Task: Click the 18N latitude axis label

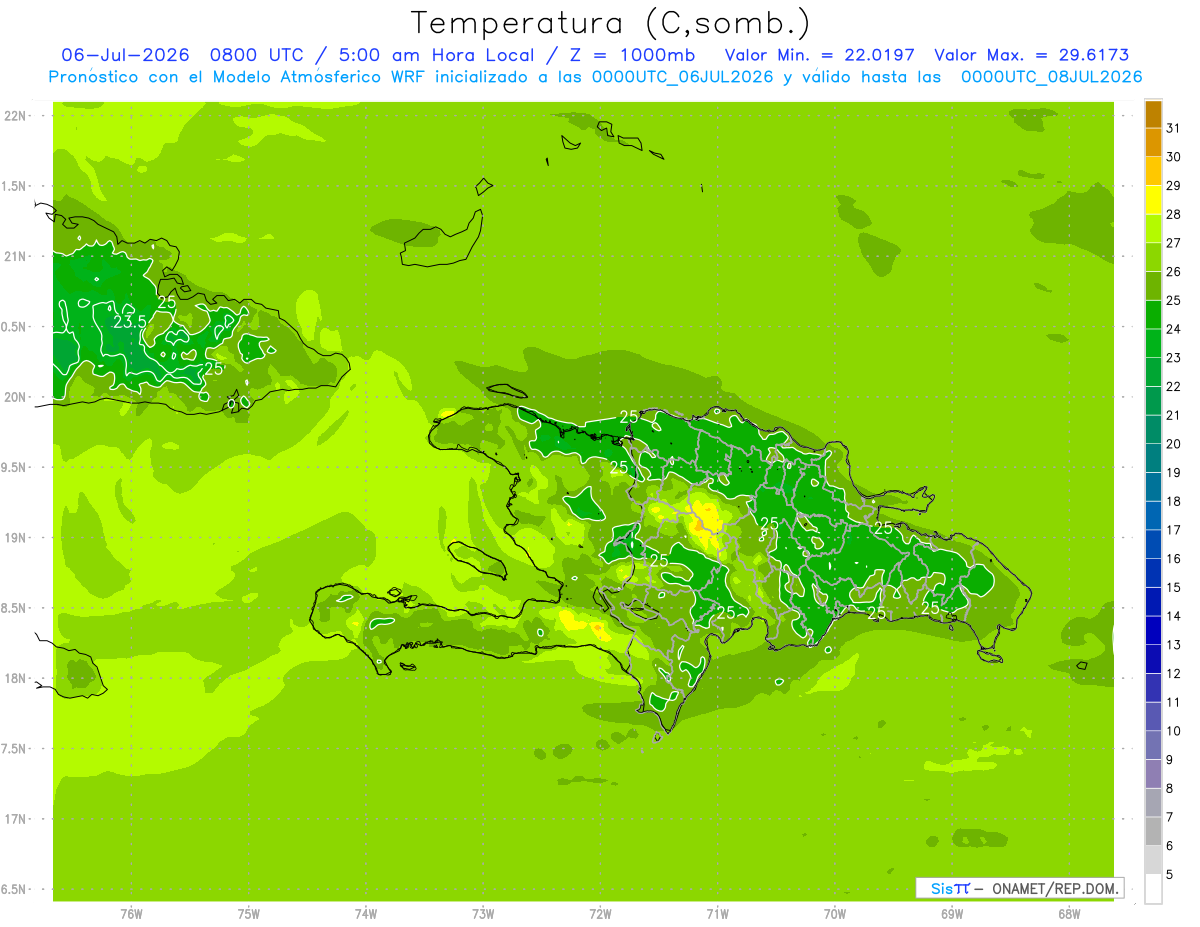Action: (x=16, y=678)
